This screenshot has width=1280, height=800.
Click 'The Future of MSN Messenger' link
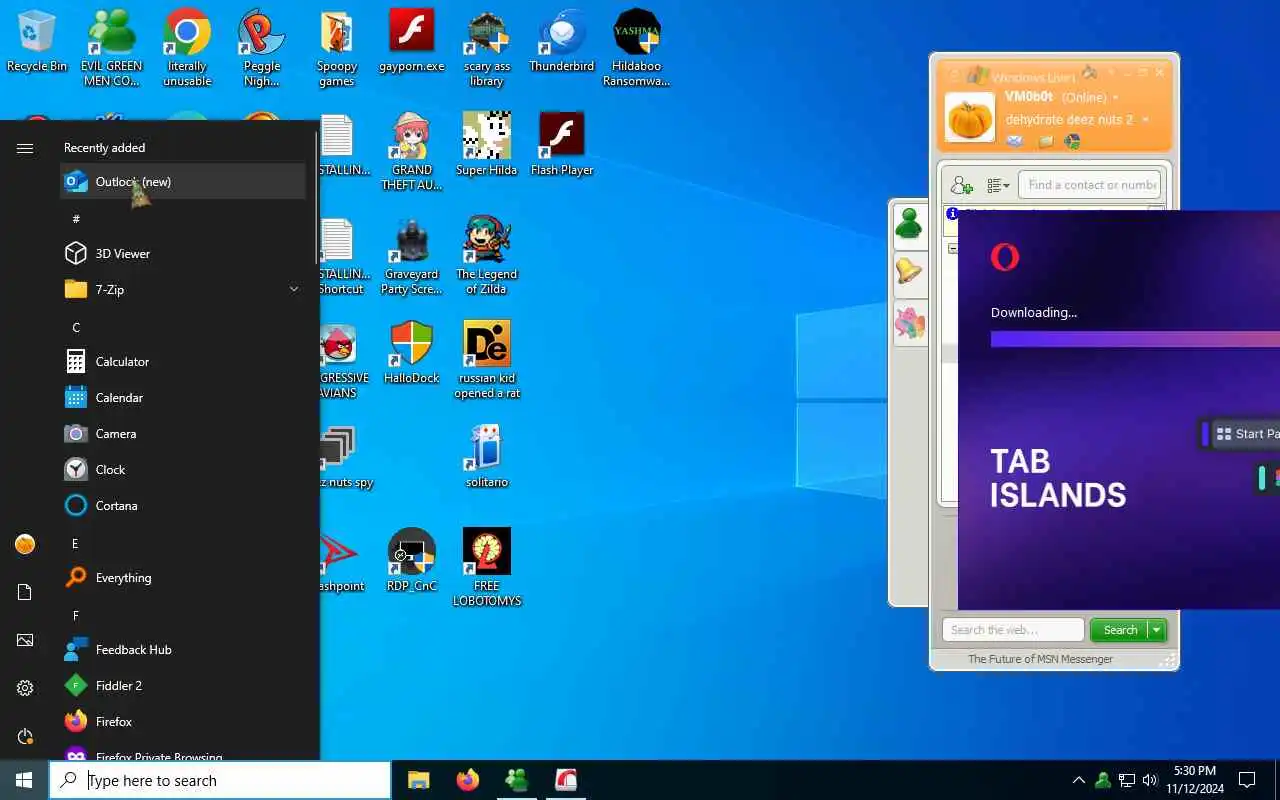click(x=1040, y=659)
